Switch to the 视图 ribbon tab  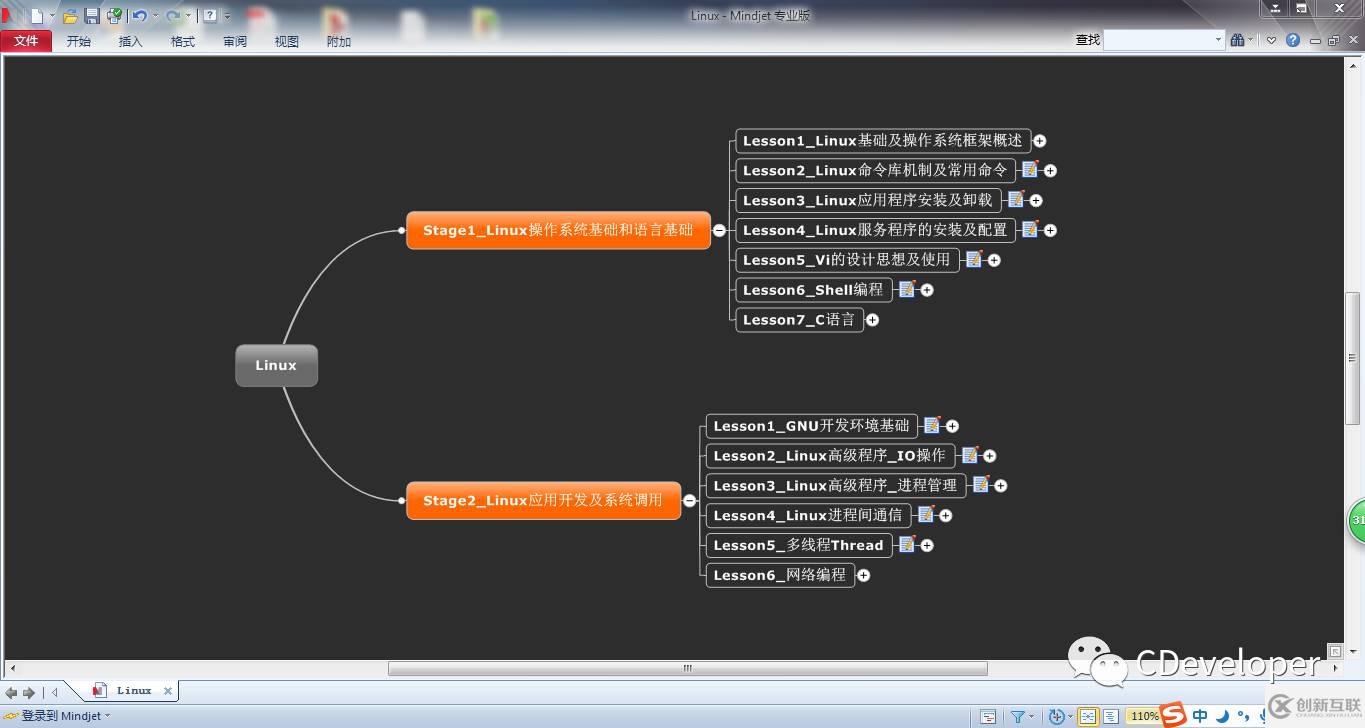click(x=287, y=41)
